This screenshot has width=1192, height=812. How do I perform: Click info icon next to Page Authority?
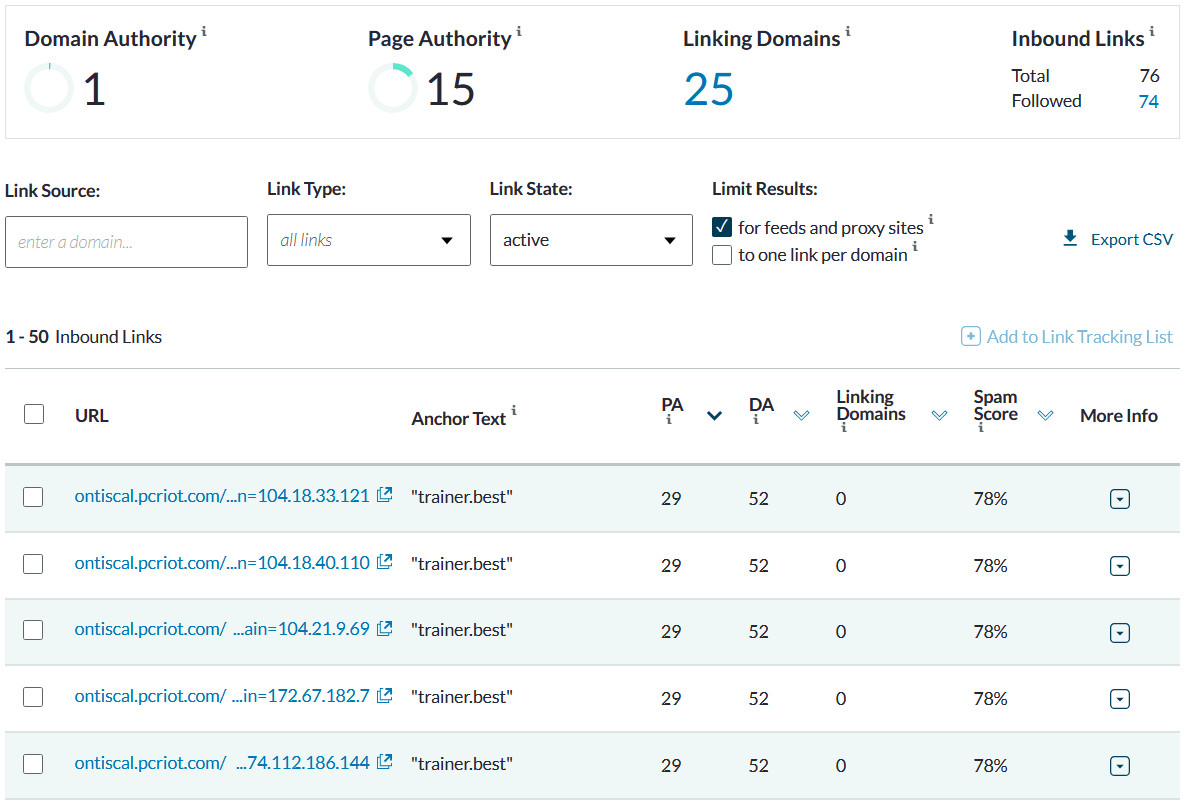pos(519,32)
